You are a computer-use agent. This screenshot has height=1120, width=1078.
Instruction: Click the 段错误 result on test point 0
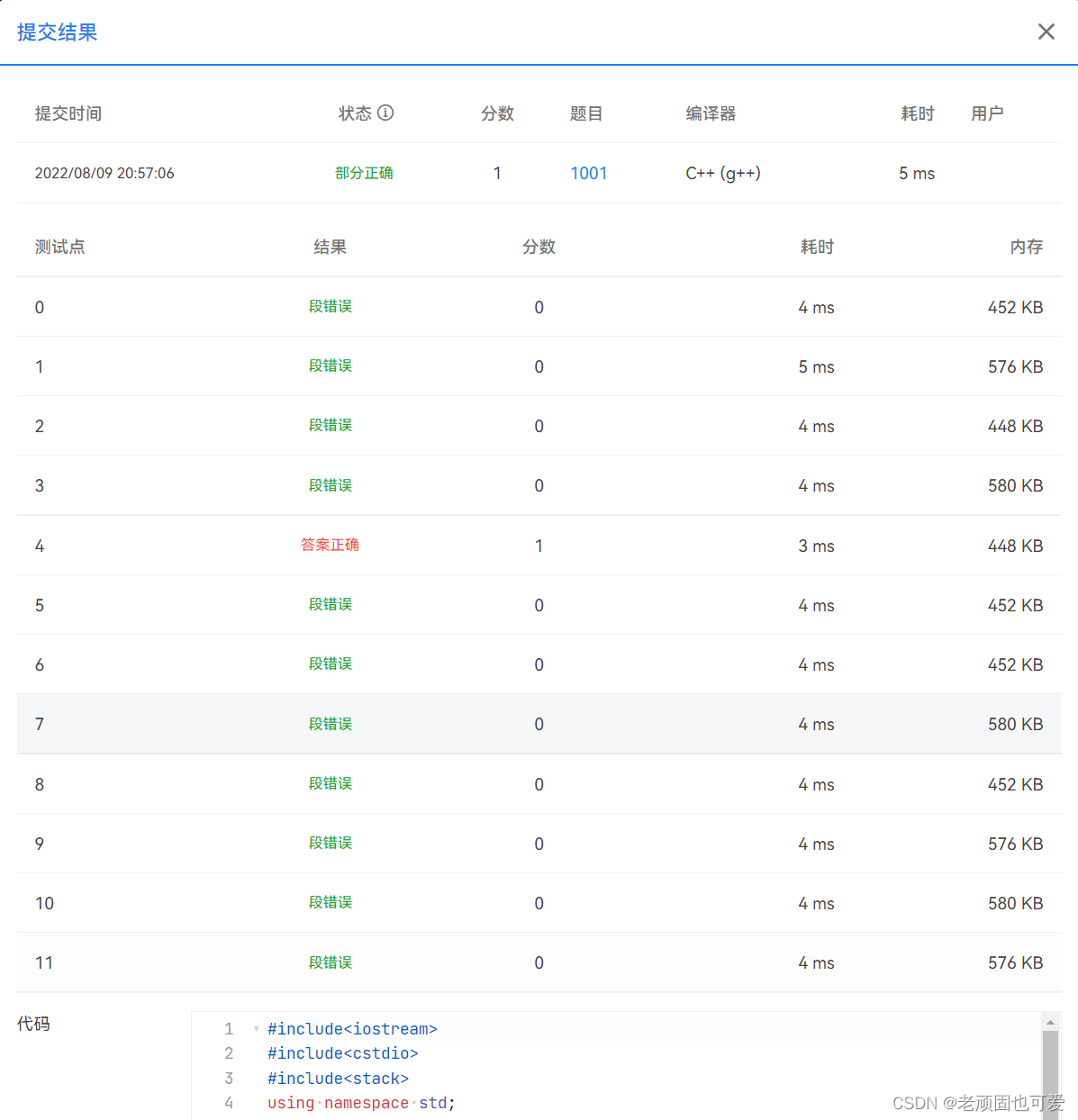pos(330,306)
